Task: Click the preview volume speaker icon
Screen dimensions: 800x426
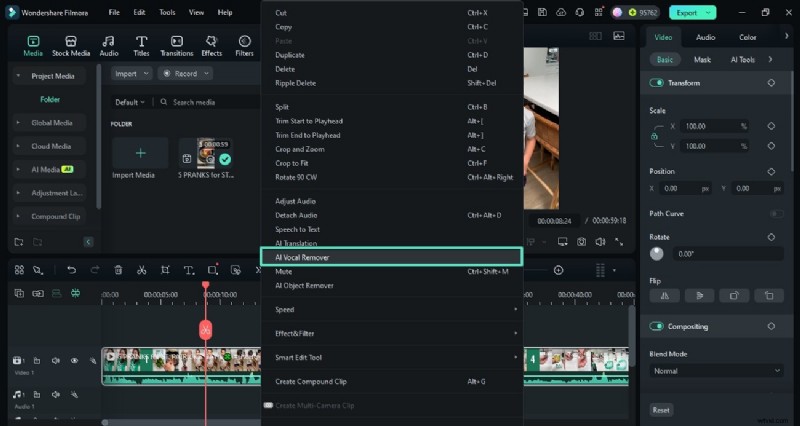Action: coord(600,242)
